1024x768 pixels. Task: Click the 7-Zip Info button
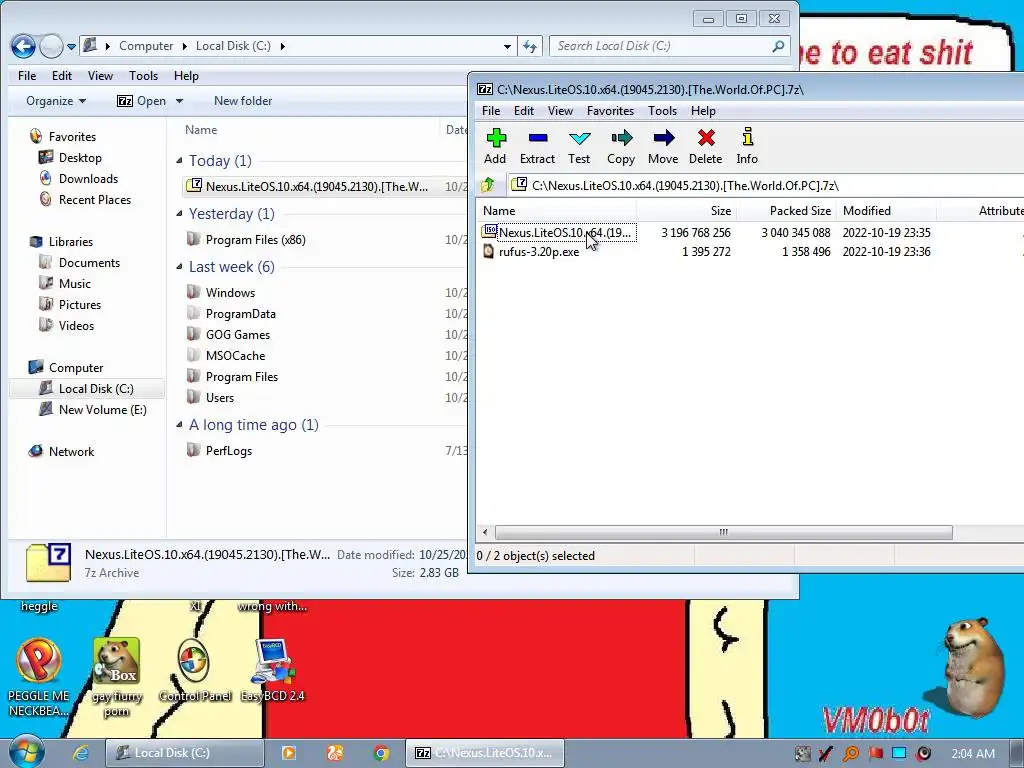pos(747,146)
